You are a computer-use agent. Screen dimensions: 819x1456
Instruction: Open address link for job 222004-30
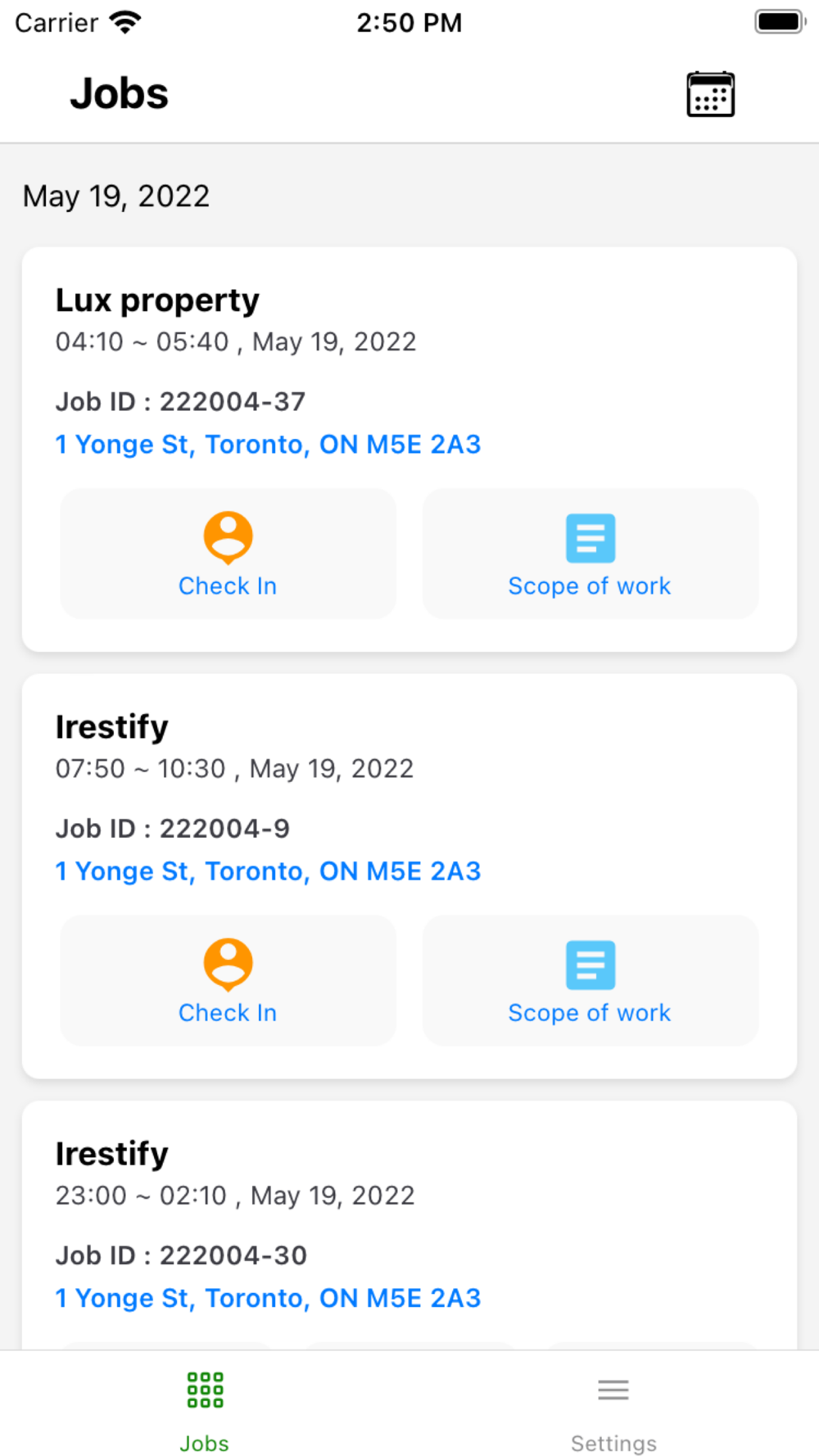268,1297
